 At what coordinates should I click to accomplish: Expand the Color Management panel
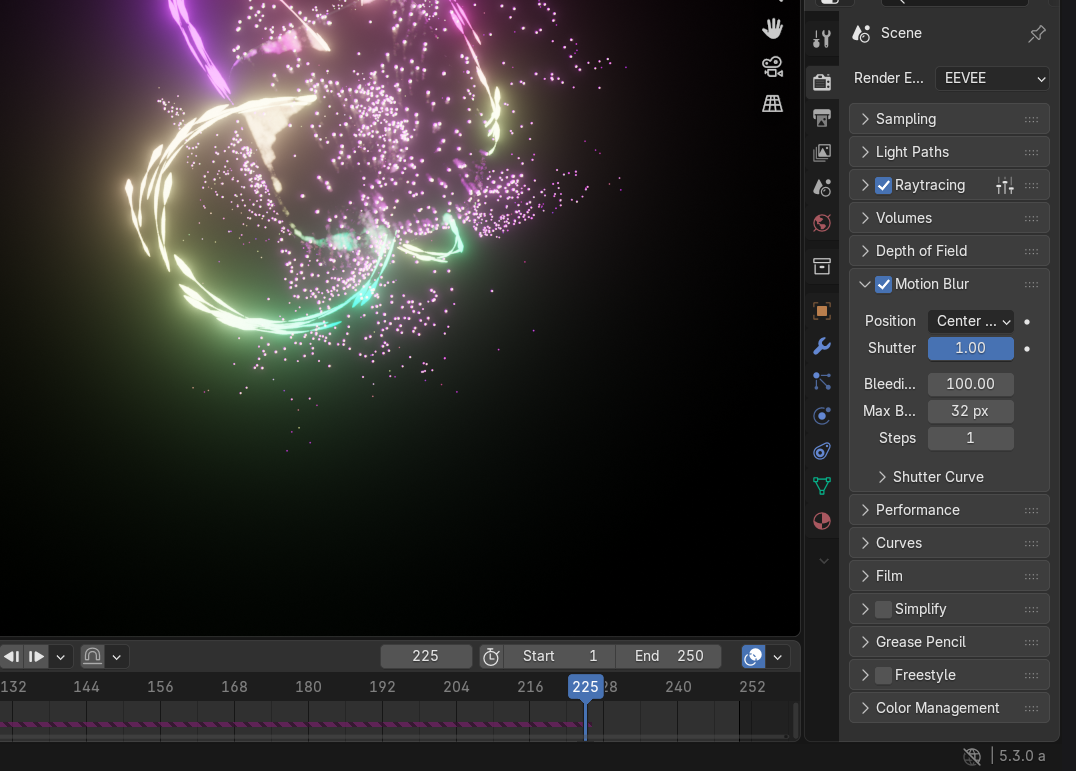(949, 708)
